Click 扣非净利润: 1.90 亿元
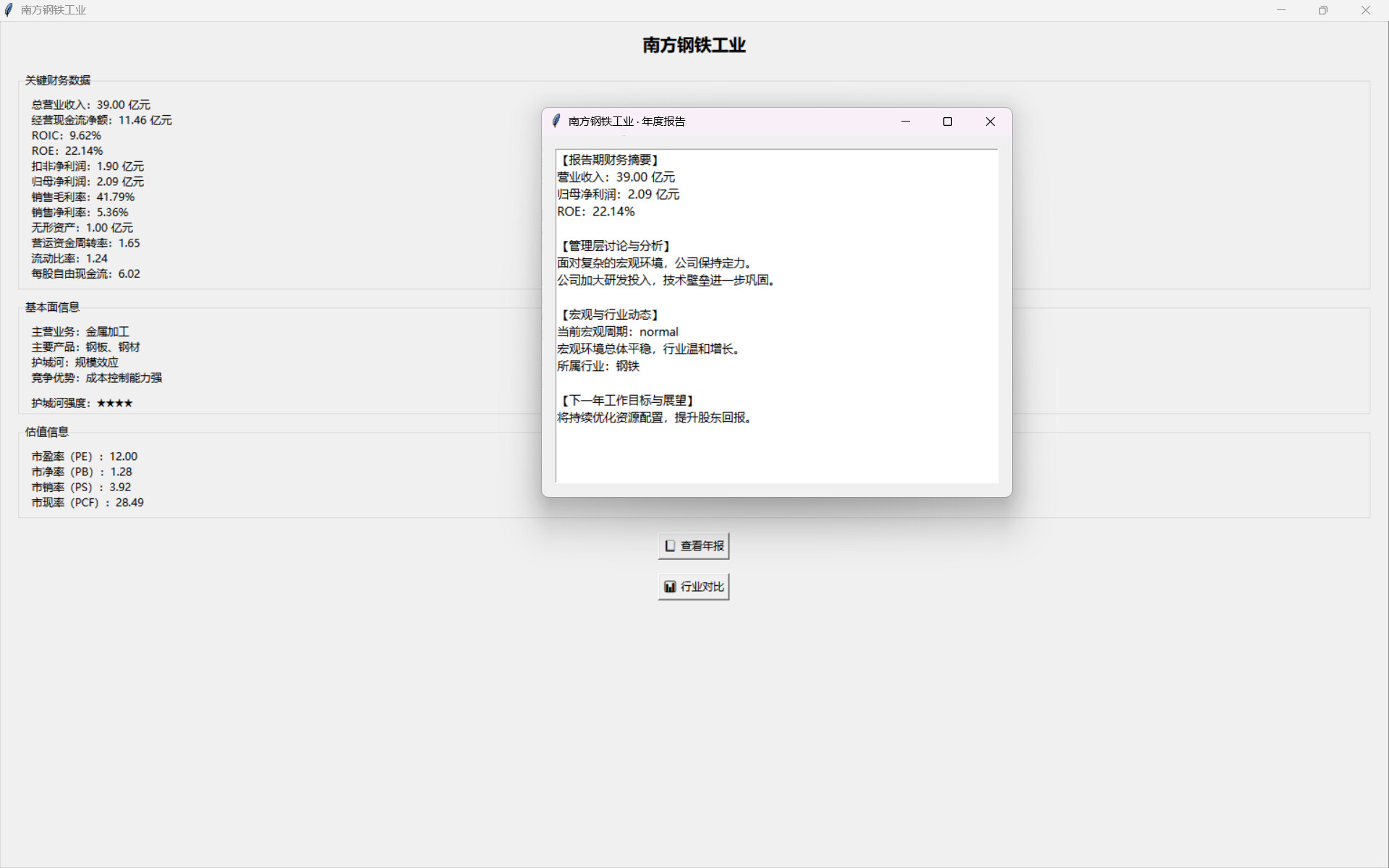The height and width of the screenshot is (868, 1389). pyautogui.click(x=88, y=166)
